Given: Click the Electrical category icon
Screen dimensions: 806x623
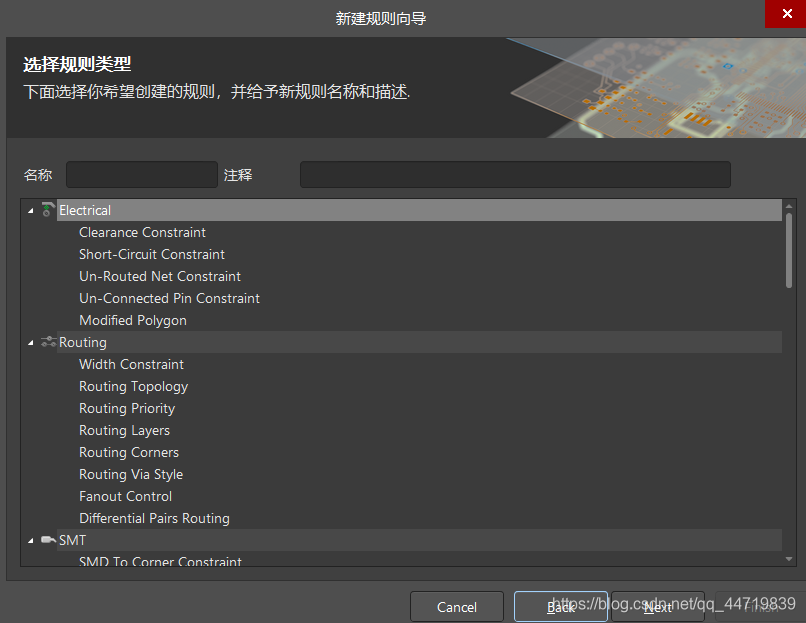Looking at the screenshot, I should [x=48, y=210].
